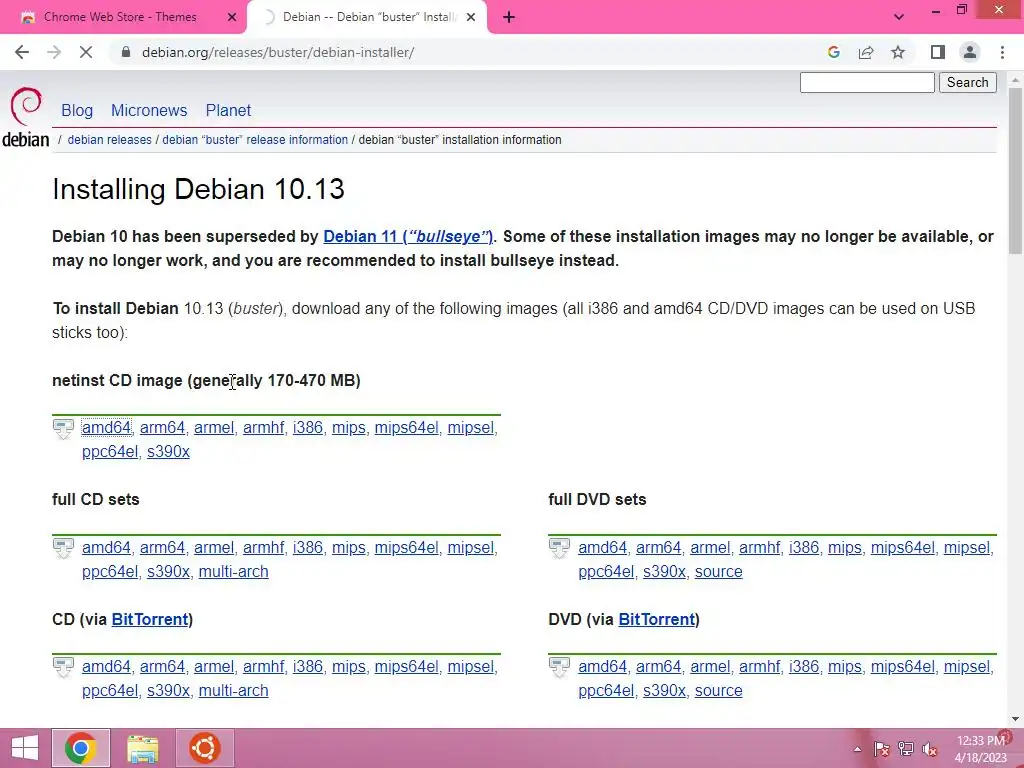Open the Windows Start menu
1024x768 pixels.
pyautogui.click(x=24, y=748)
